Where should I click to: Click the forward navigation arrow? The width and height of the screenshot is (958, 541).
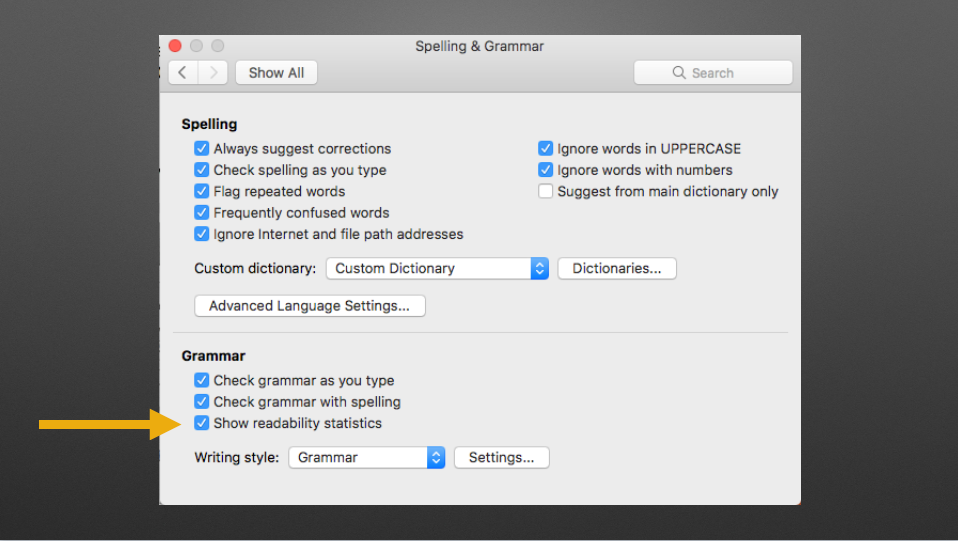tap(212, 73)
